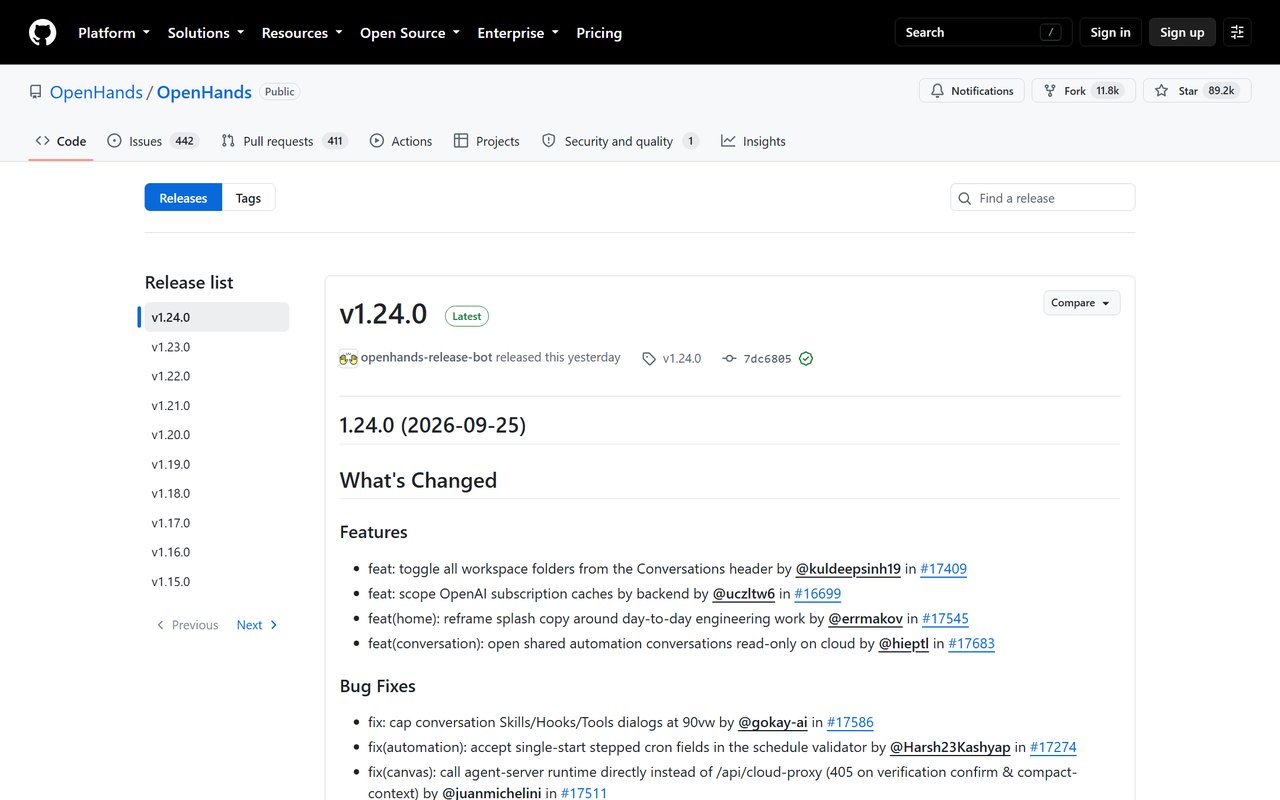Go to Next page of releases

[x=258, y=625]
